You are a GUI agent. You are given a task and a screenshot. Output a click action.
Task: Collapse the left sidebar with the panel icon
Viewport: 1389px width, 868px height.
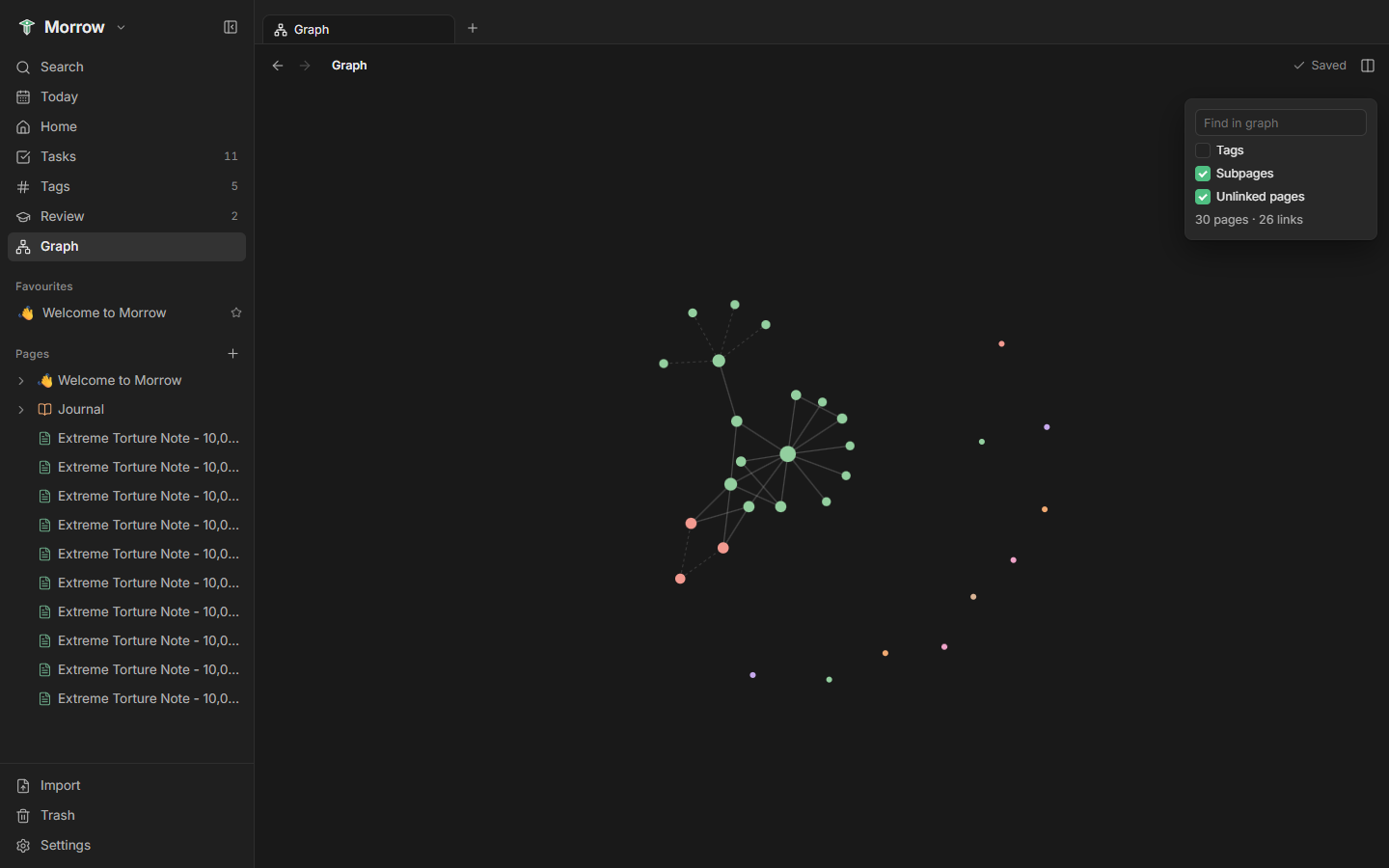(x=231, y=27)
